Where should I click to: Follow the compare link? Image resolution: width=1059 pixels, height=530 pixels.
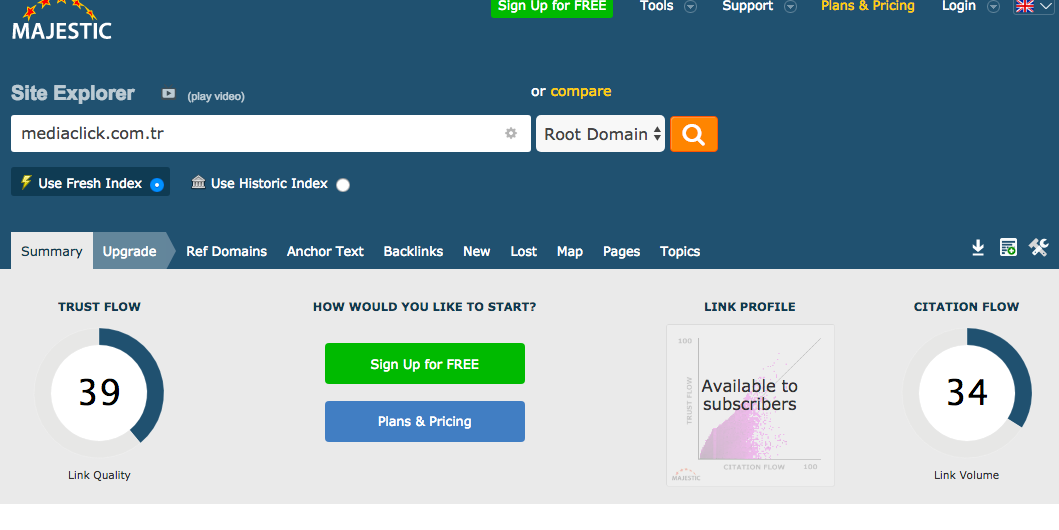pos(580,91)
